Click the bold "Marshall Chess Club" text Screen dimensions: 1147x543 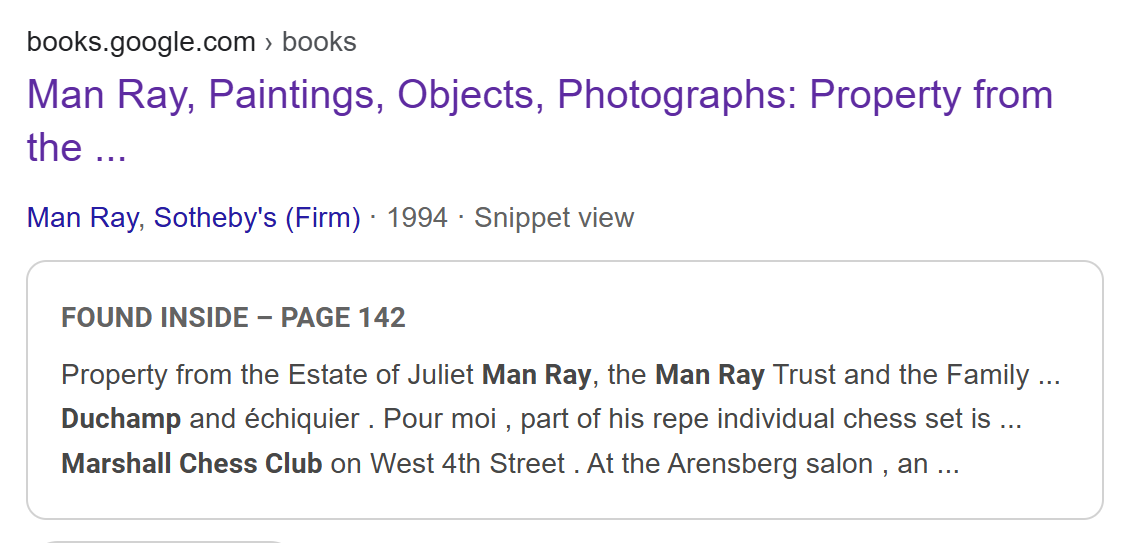coord(192,463)
